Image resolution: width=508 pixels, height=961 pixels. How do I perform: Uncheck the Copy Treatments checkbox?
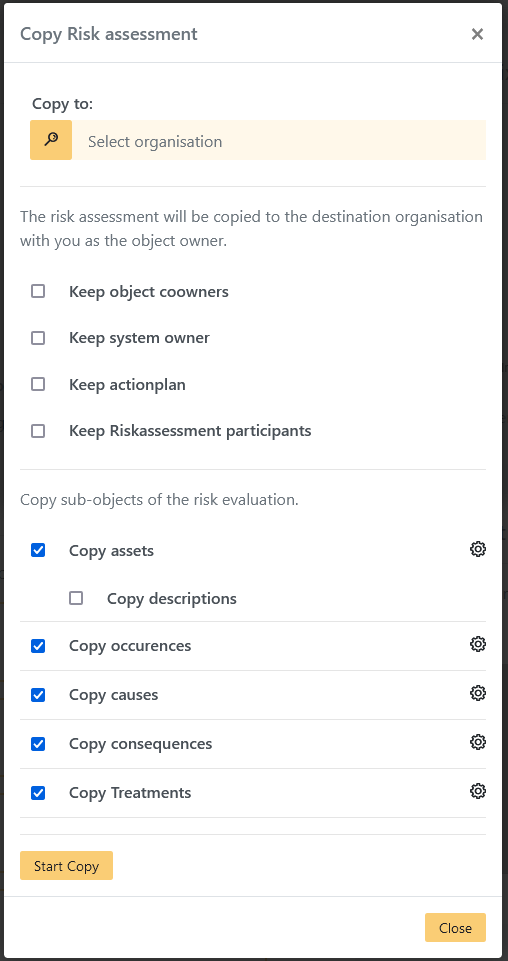pos(38,793)
